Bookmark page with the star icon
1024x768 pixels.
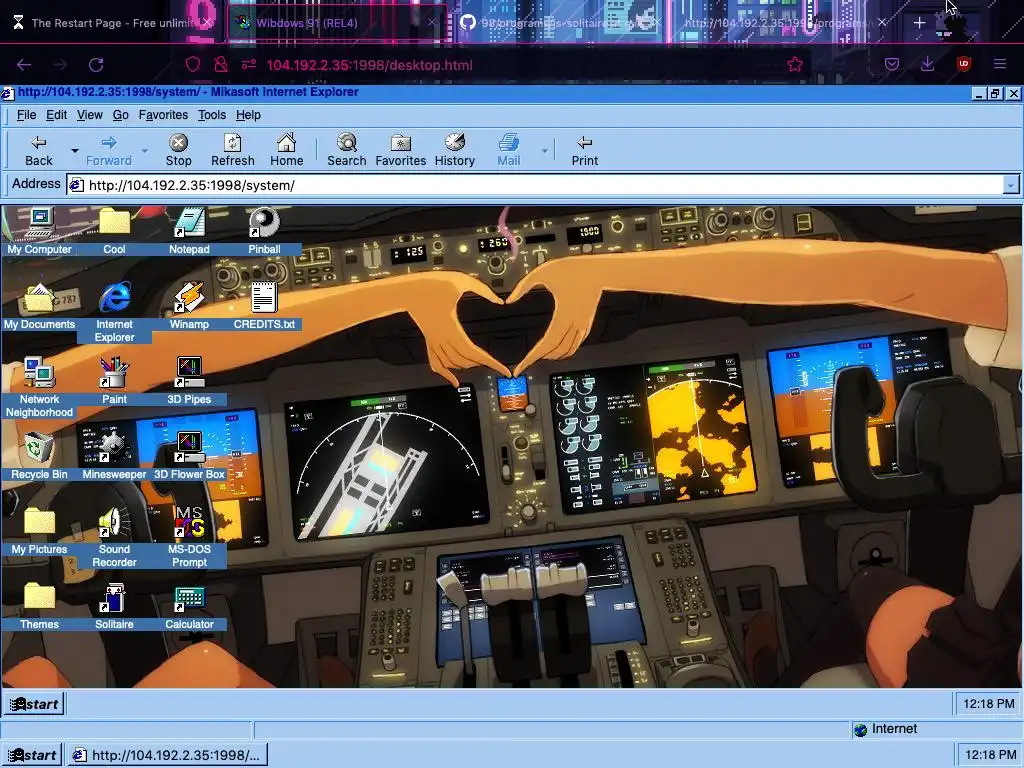pyautogui.click(x=795, y=64)
